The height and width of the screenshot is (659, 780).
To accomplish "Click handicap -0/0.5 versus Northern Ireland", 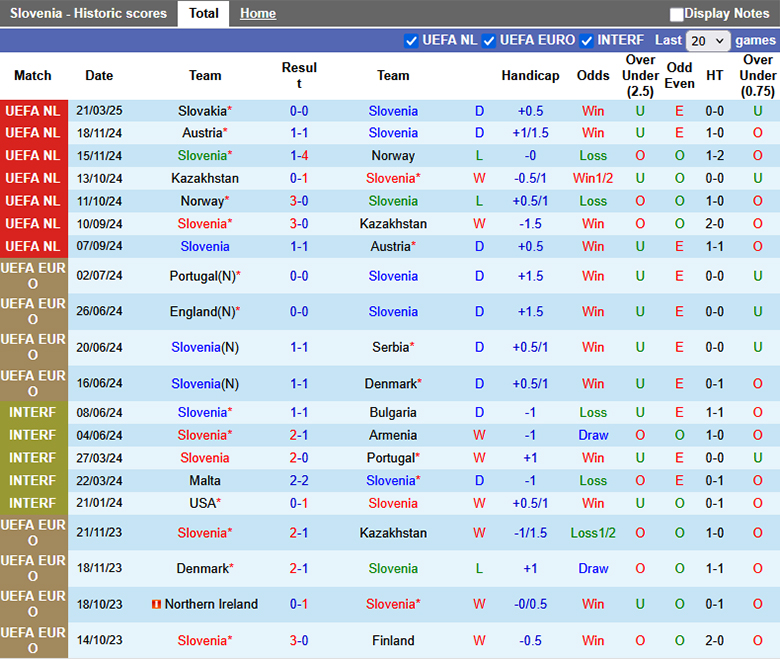I will pos(530,604).
